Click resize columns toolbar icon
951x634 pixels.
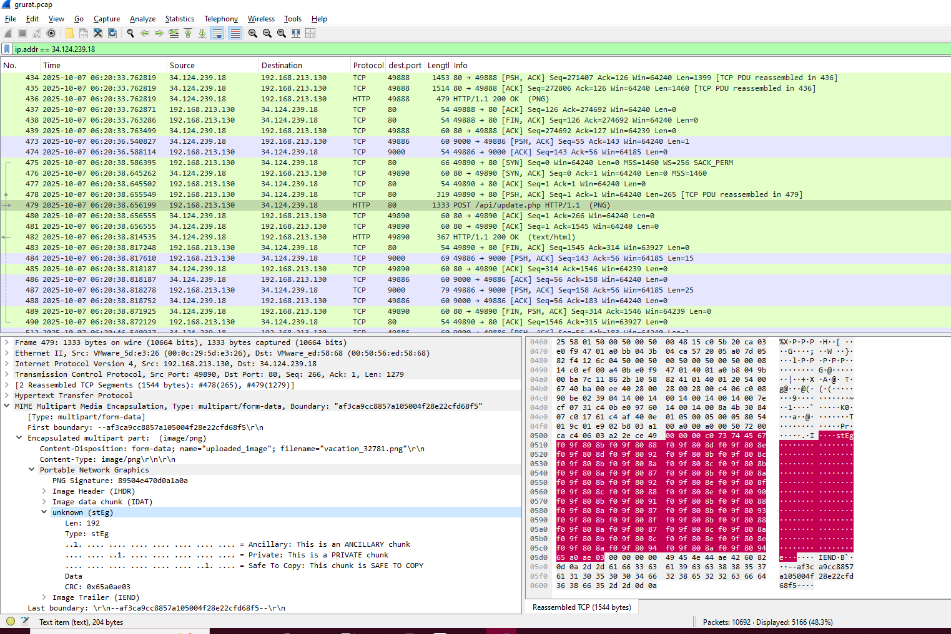tap(295, 33)
